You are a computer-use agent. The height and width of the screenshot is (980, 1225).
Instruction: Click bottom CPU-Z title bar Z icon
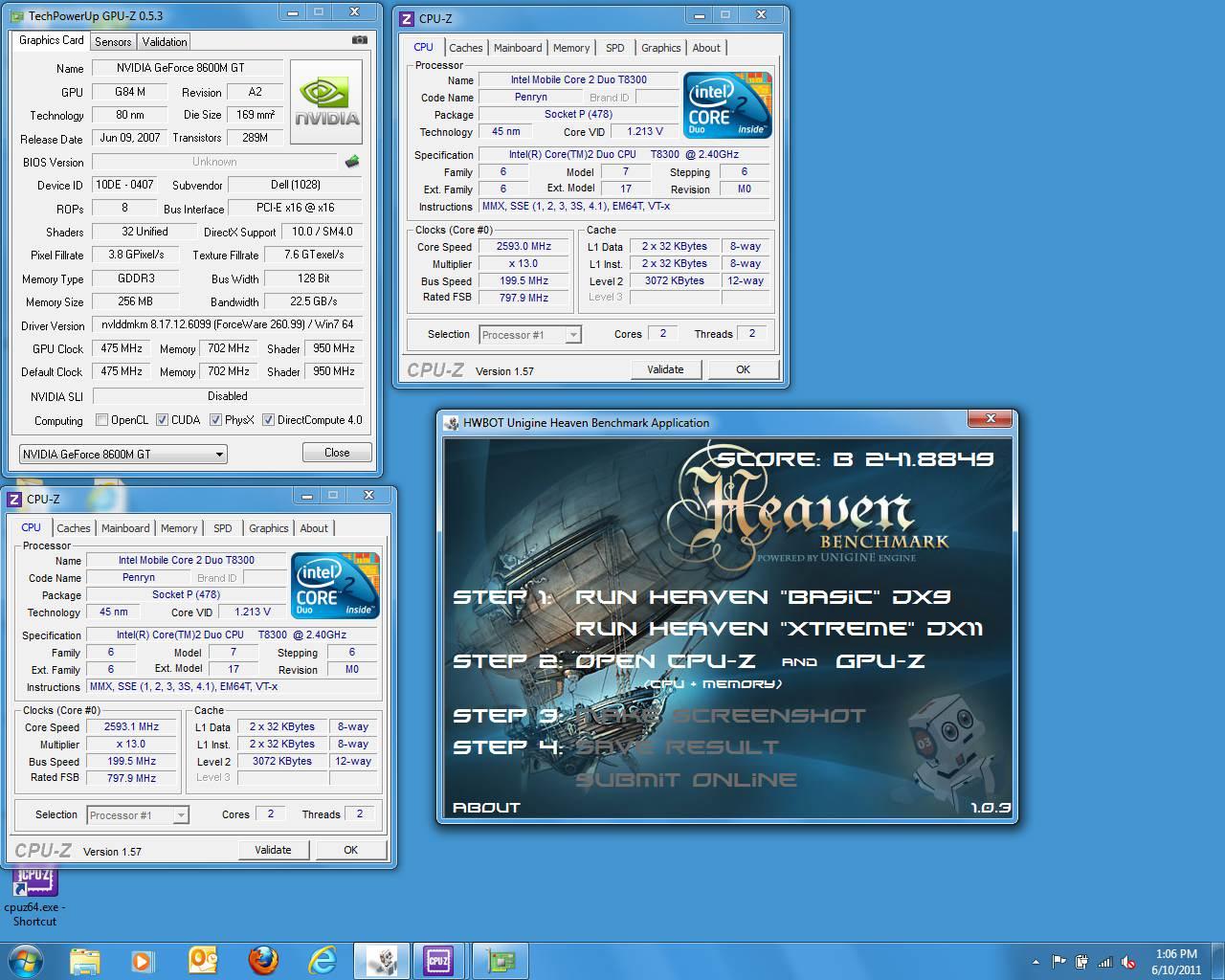tap(14, 499)
